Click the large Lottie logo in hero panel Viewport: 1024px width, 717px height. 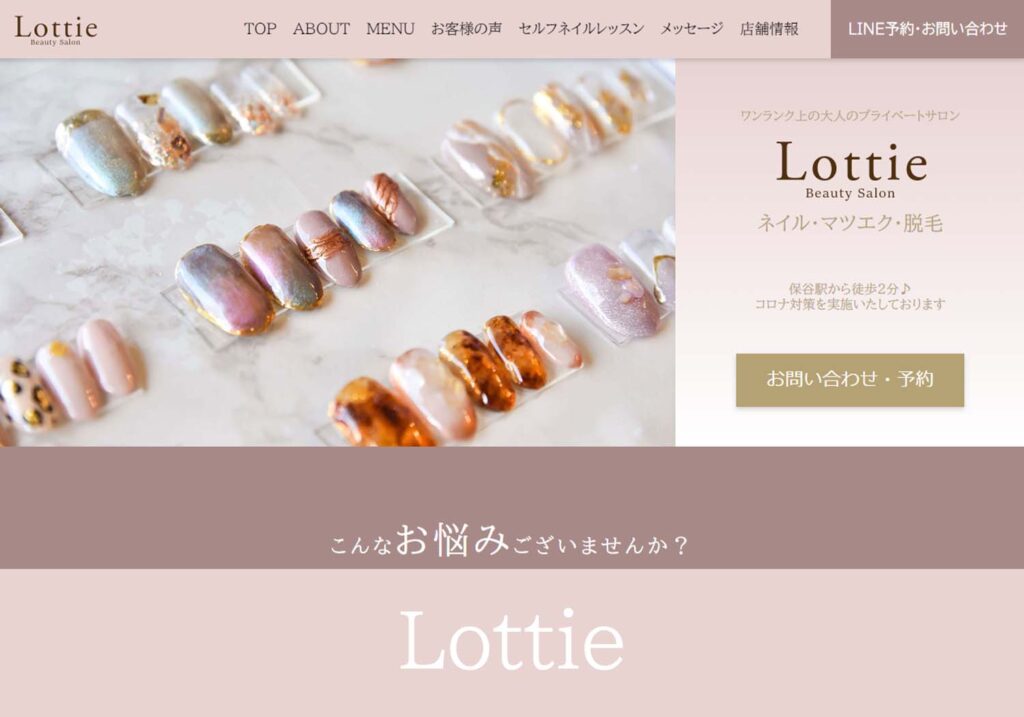click(851, 170)
